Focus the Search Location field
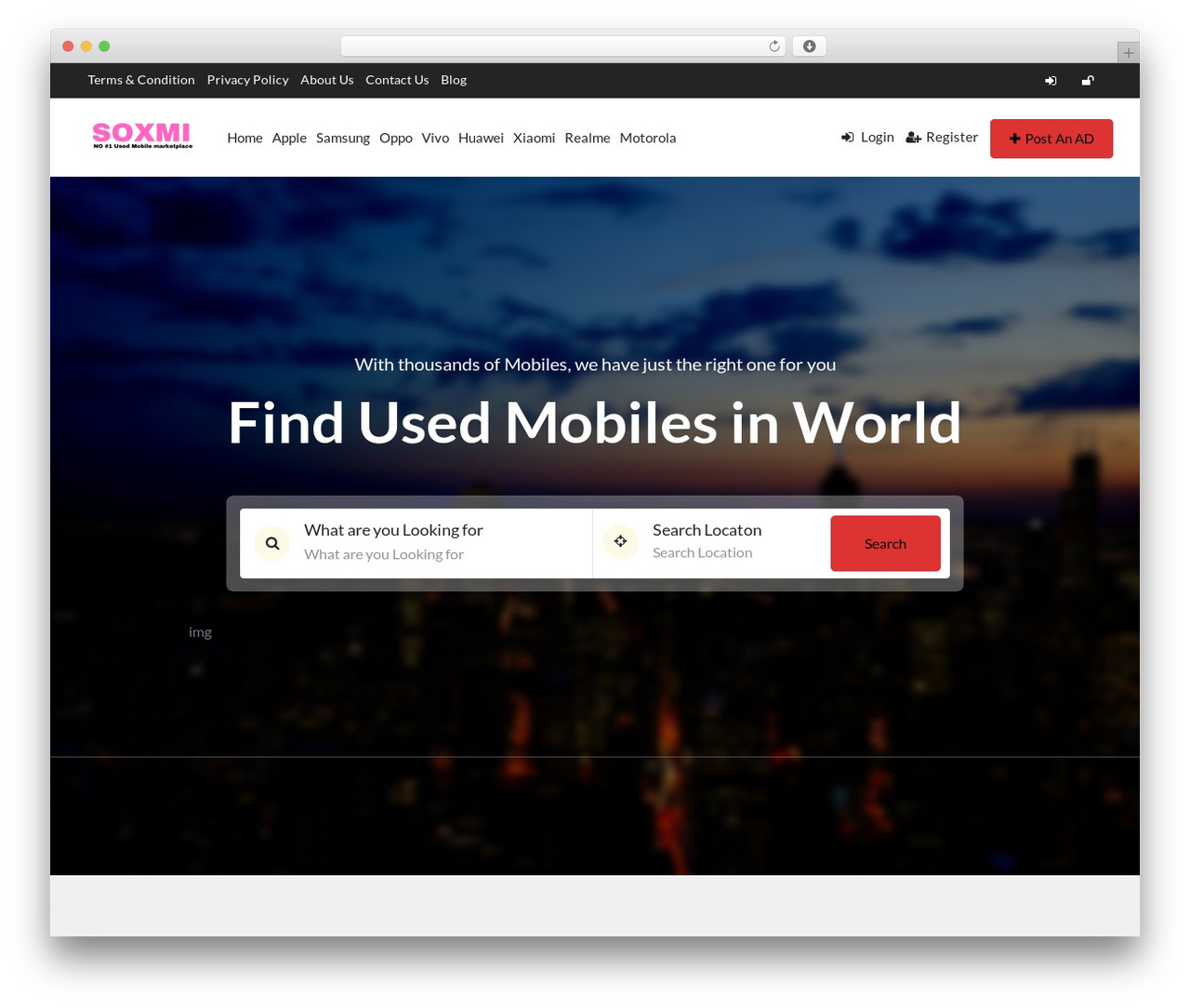 [x=734, y=552]
